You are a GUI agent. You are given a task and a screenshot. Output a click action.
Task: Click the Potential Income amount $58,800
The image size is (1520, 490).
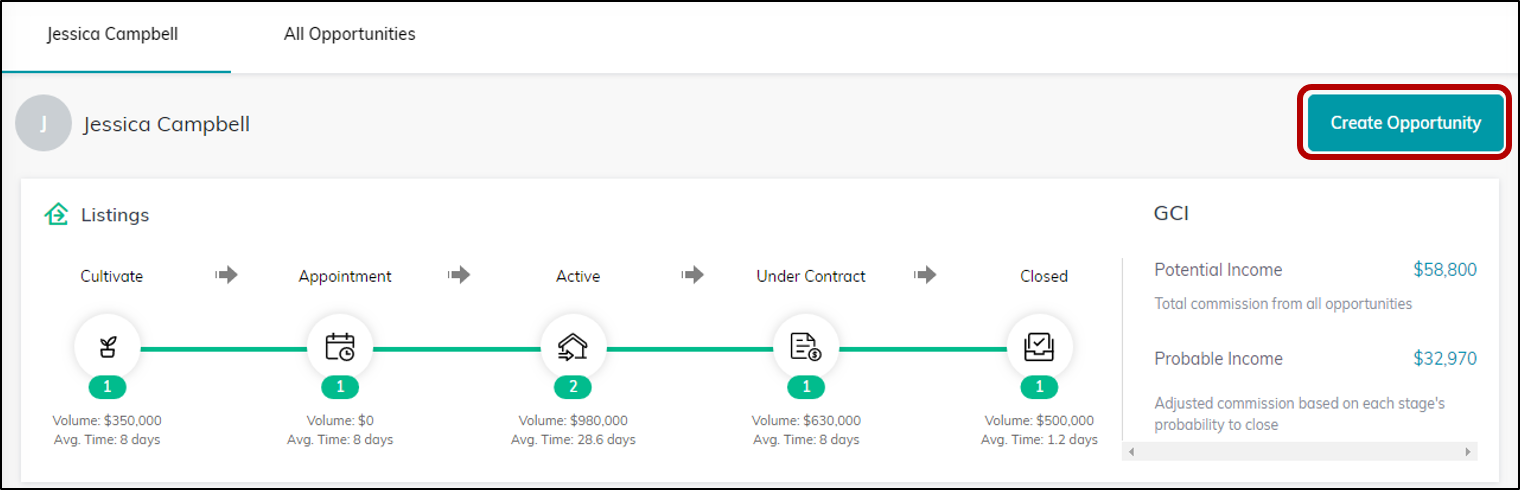1445,270
